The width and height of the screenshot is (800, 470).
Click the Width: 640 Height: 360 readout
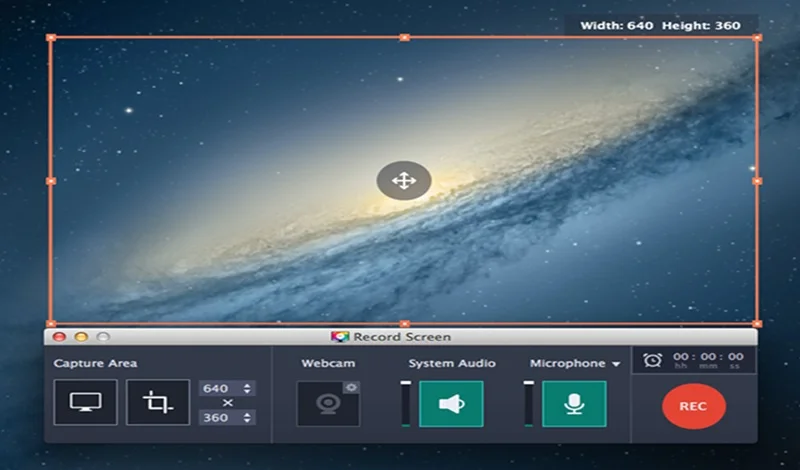pos(660,26)
